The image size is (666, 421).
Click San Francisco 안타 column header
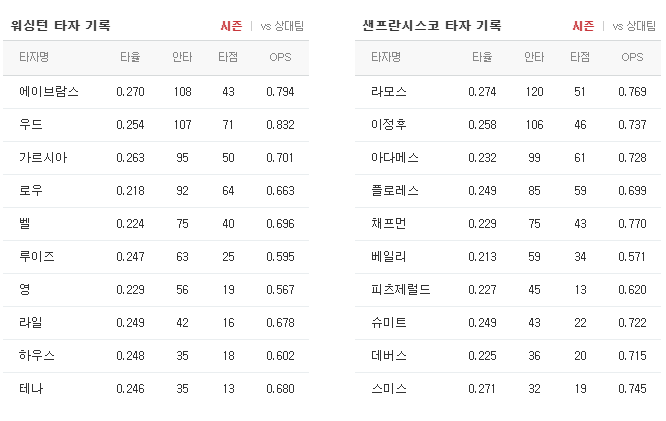(534, 57)
